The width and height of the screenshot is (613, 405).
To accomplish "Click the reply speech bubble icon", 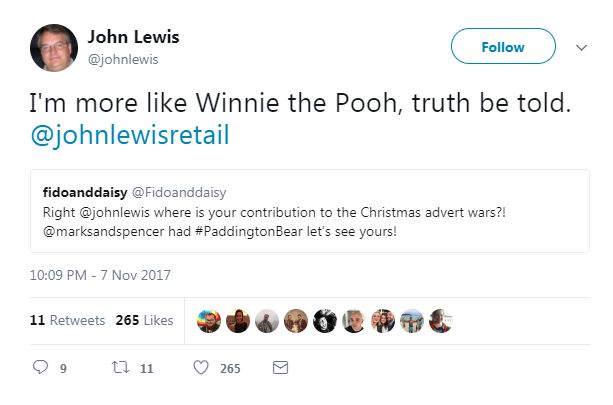I will [40, 367].
